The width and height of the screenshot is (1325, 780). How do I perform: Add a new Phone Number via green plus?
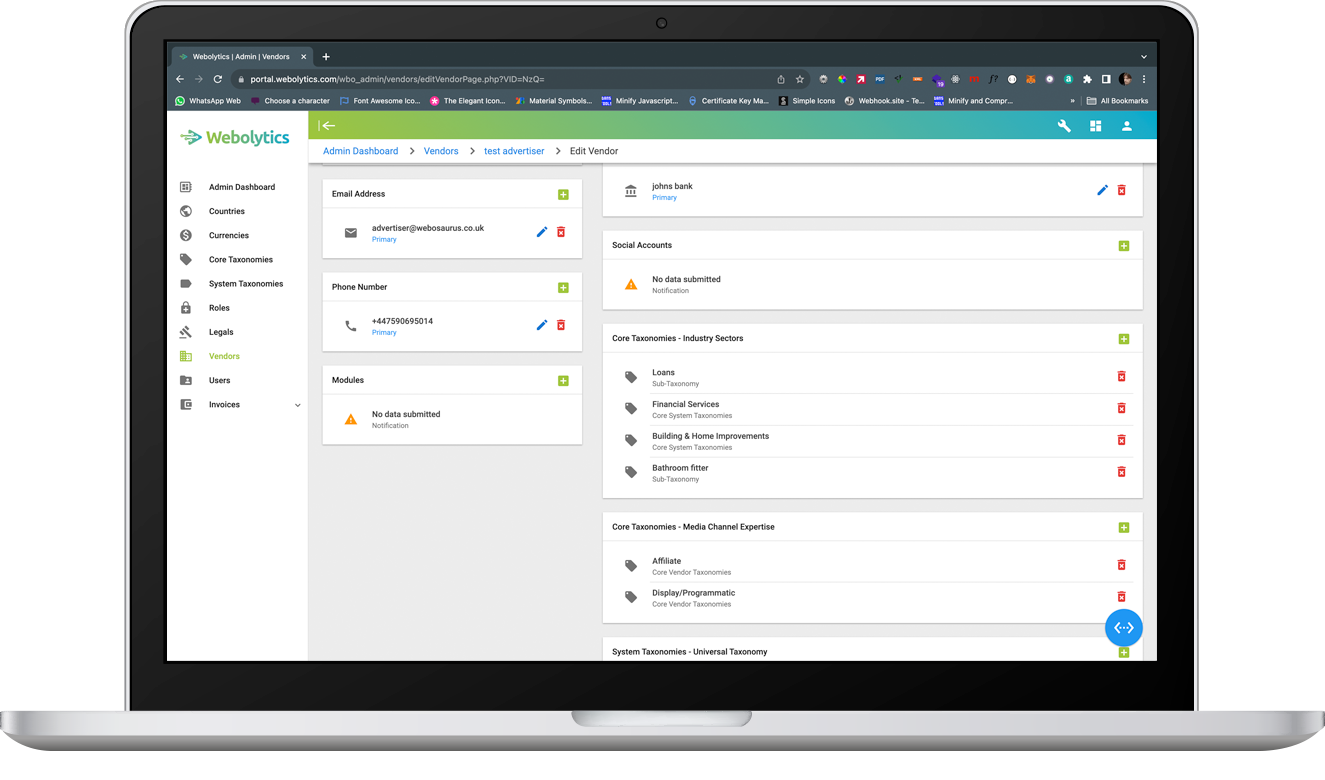point(563,287)
